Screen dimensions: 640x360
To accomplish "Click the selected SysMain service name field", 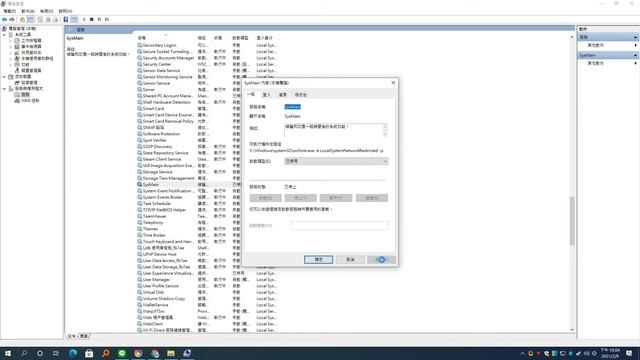I will click(x=292, y=107).
